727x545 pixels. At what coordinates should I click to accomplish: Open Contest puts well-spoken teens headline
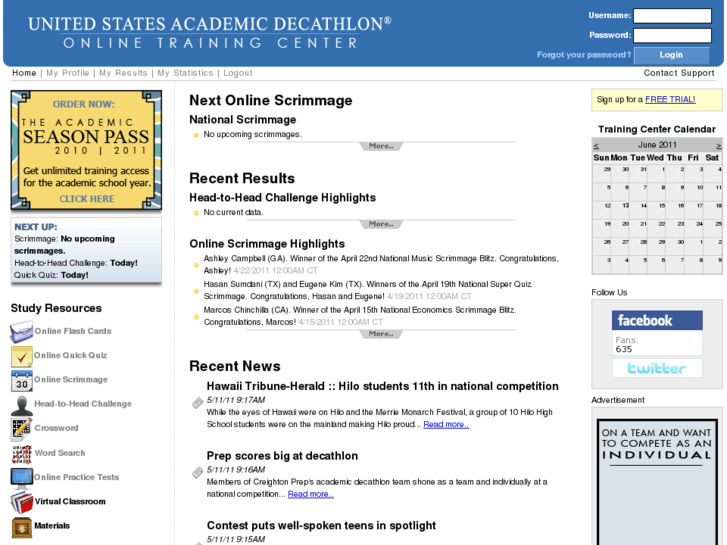pyautogui.click(x=321, y=526)
